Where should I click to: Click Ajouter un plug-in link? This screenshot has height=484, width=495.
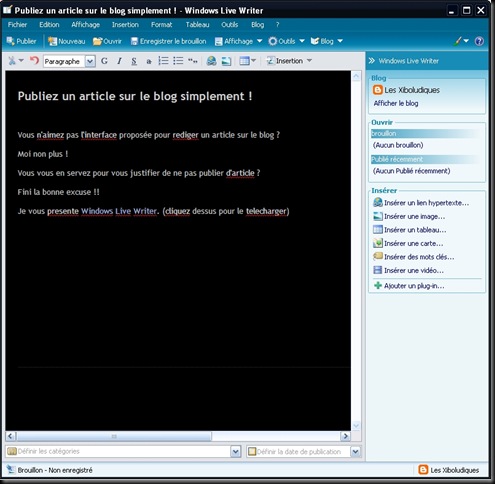(x=409, y=286)
